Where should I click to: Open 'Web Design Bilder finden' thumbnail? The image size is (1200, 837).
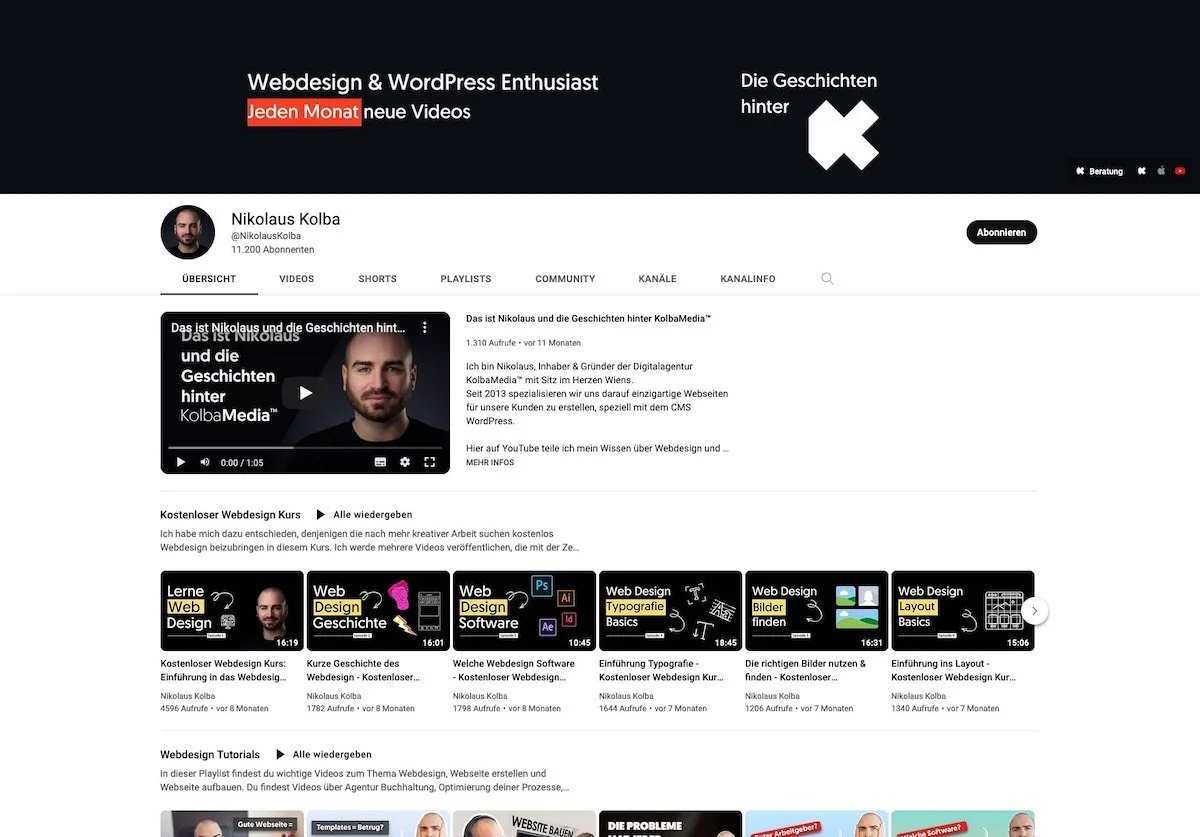pos(816,611)
